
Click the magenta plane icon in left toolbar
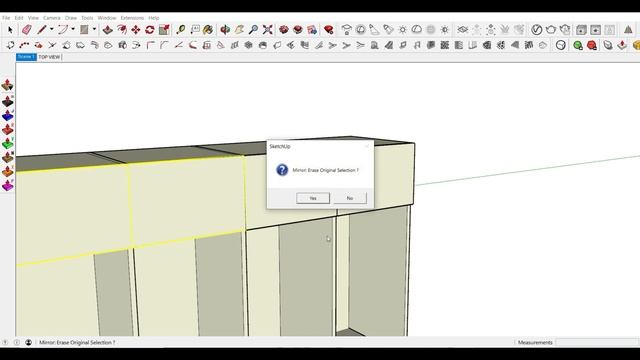point(7,186)
